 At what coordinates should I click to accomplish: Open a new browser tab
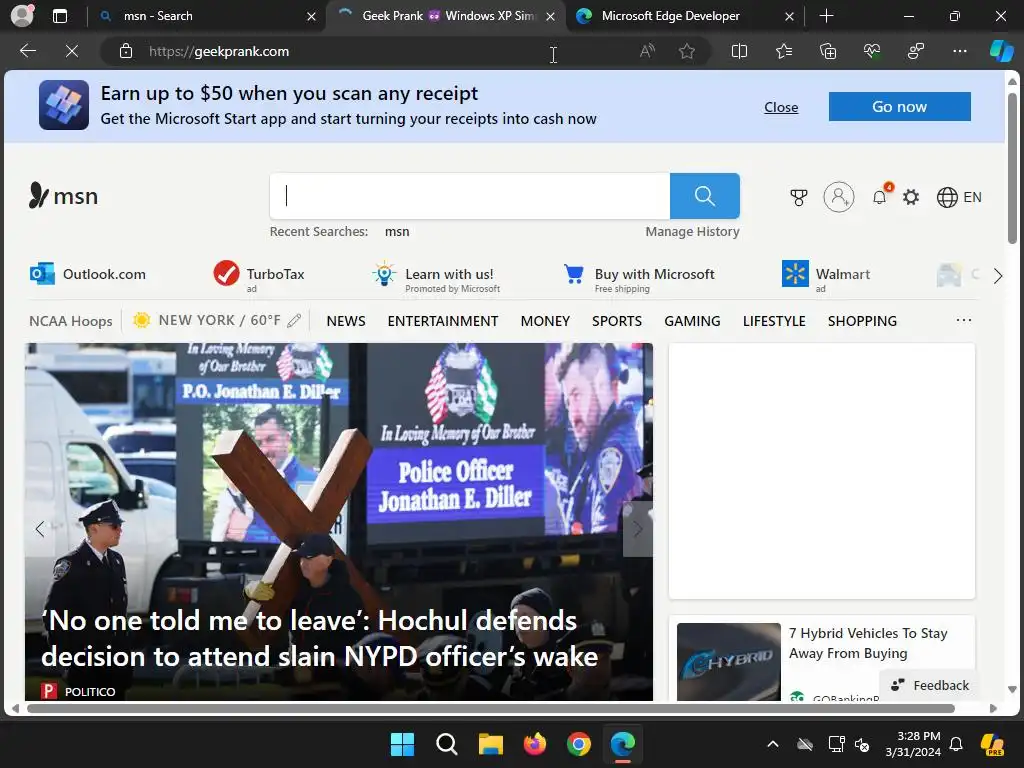(x=826, y=16)
